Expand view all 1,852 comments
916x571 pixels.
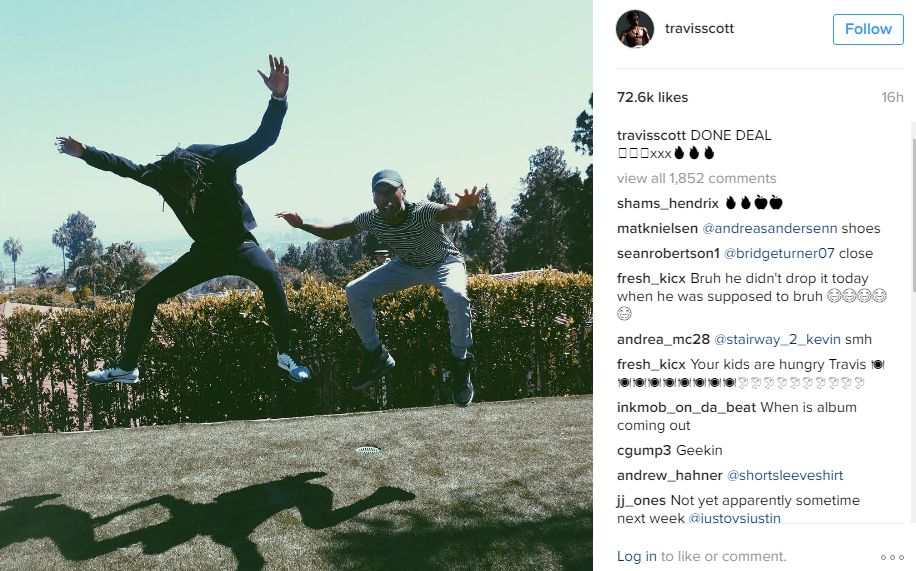[696, 178]
